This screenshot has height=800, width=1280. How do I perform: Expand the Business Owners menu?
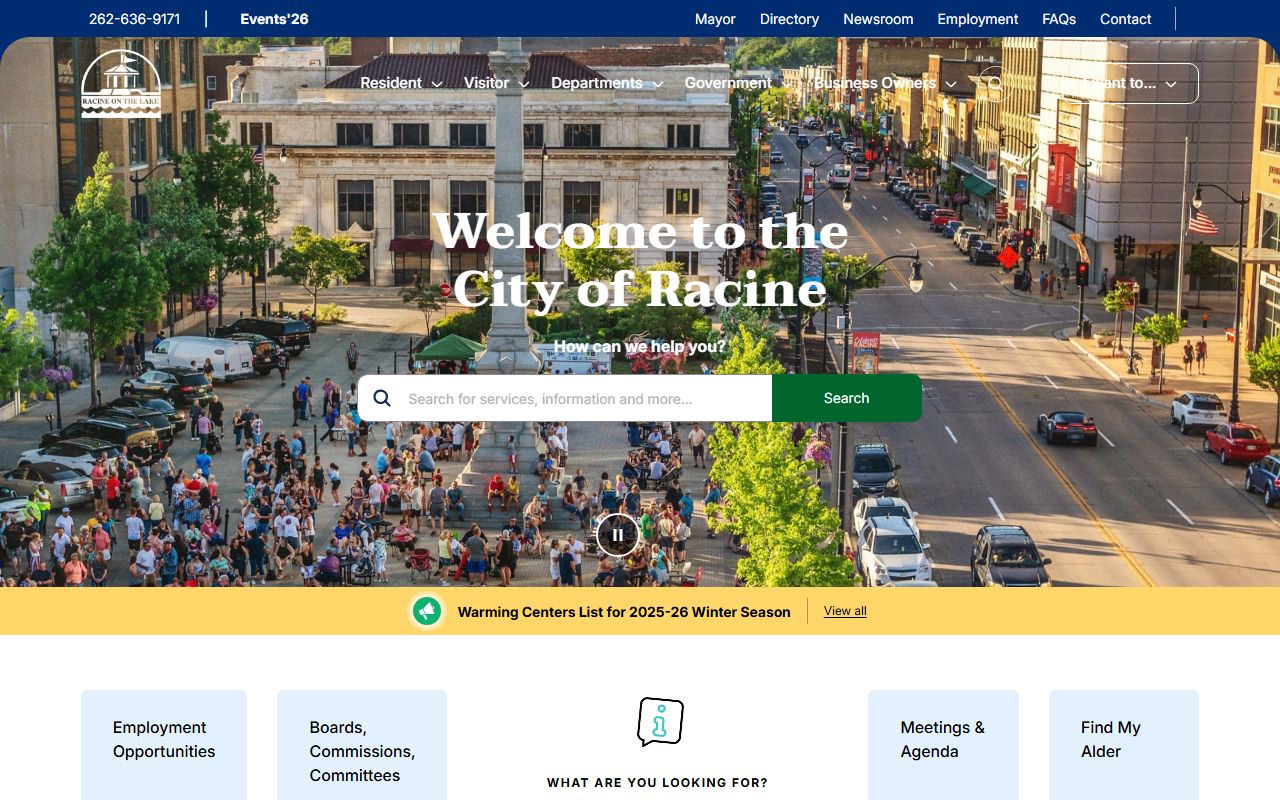[x=885, y=83]
